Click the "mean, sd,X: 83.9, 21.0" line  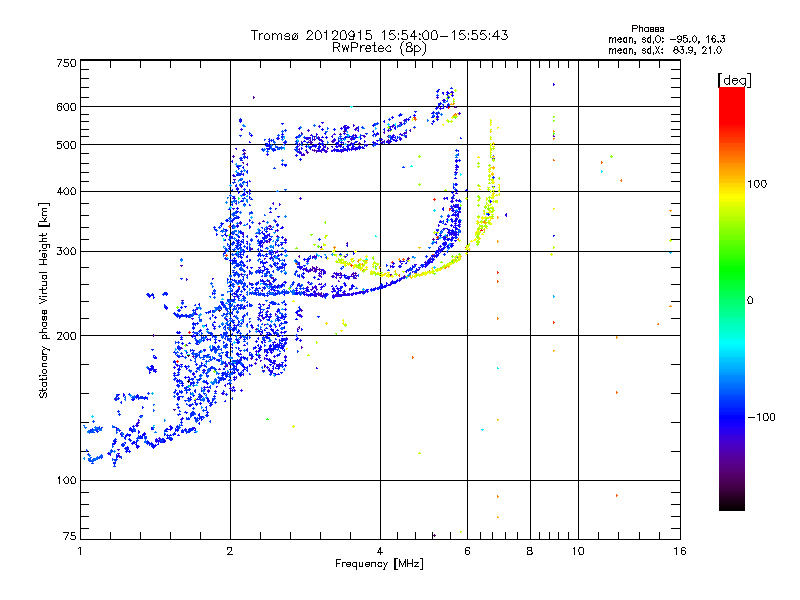[x=665, y=50]
